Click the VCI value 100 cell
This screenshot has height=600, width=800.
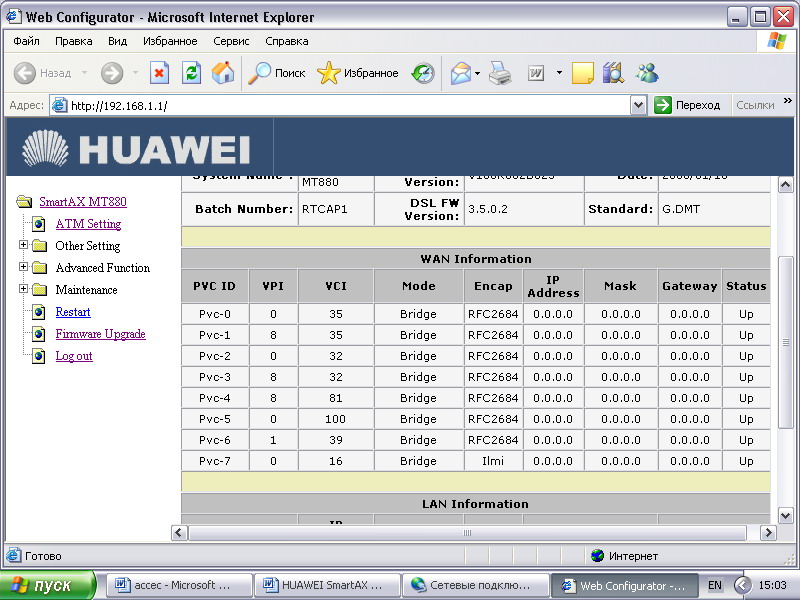click(x=336, y=419)
